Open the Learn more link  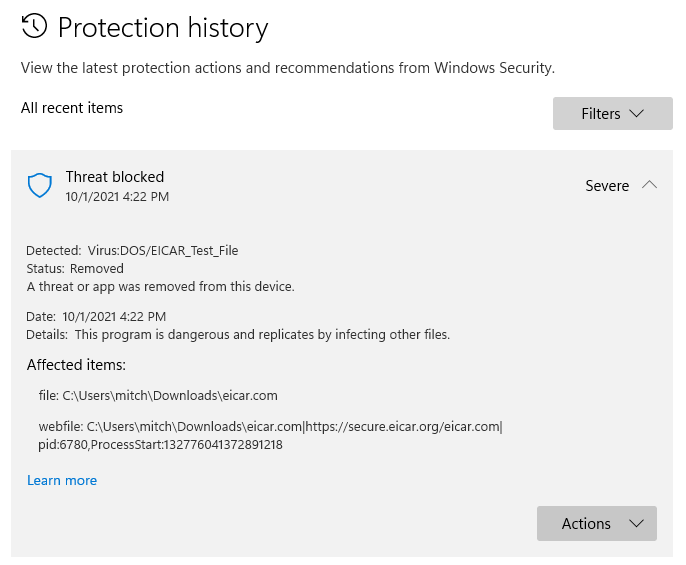[x=62, y=481]
